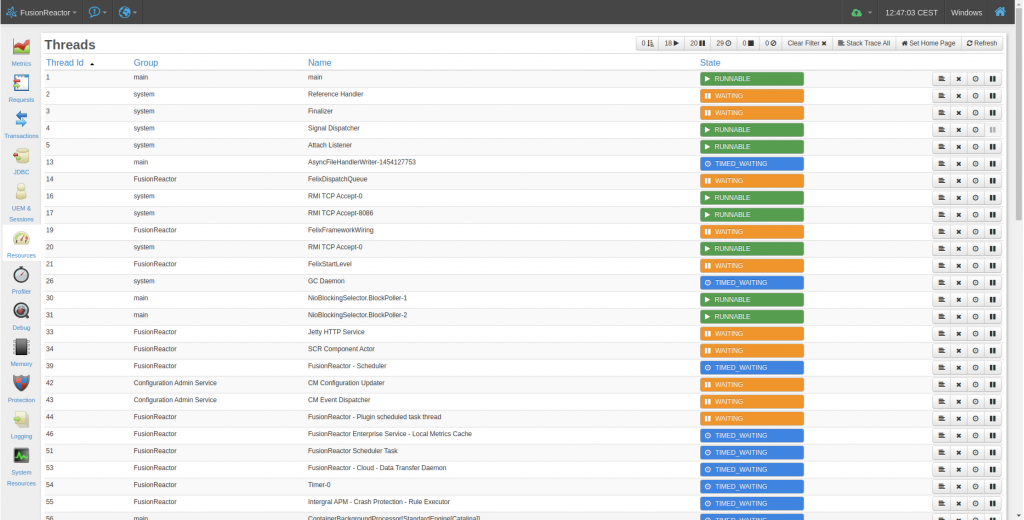Open CPU profile for Signal Dispatcher thread
1024x520 pixels.
point(975,130)
